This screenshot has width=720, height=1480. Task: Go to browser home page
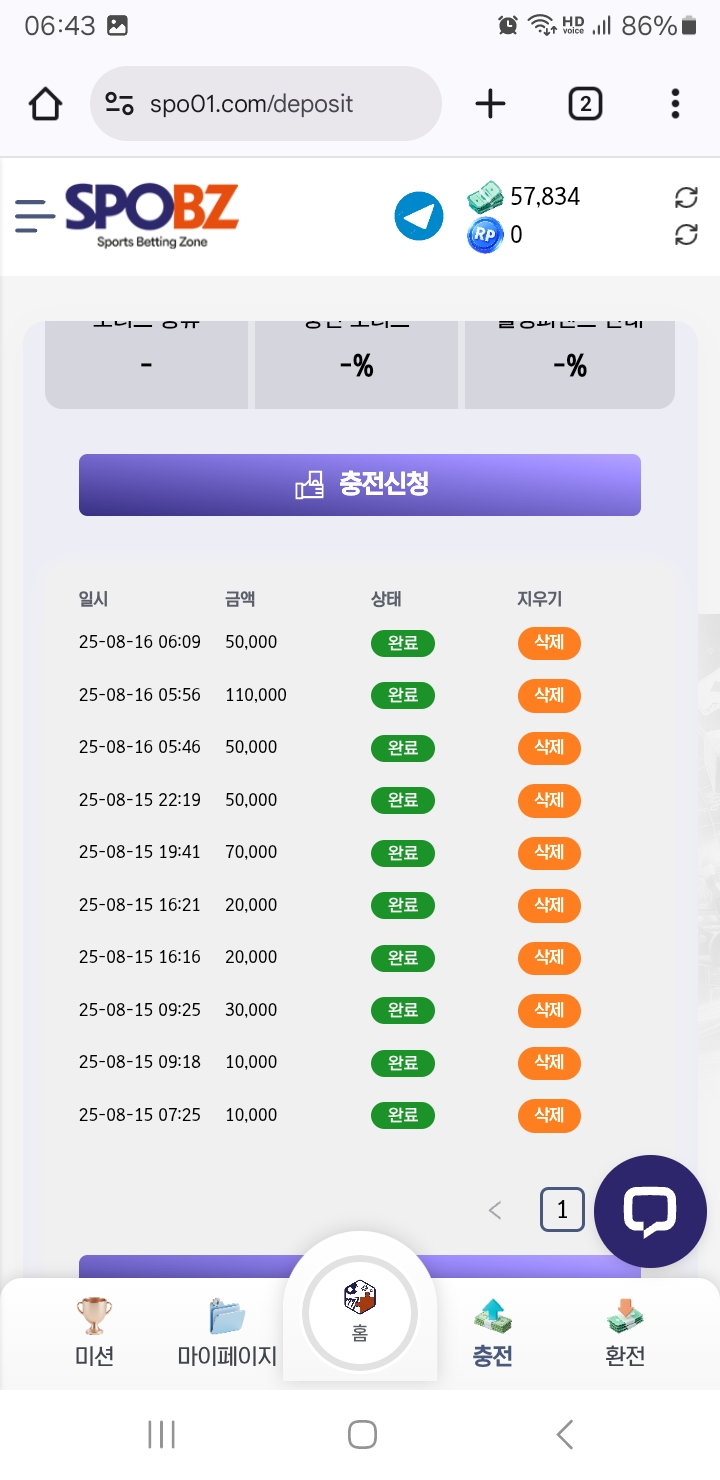pos(46,104)
